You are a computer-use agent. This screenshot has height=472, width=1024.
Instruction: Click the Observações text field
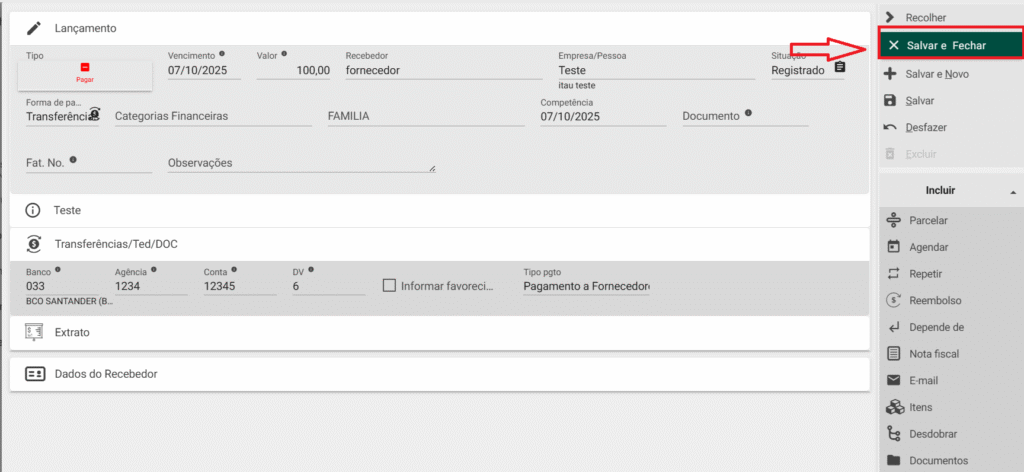[x=300, y=162]
